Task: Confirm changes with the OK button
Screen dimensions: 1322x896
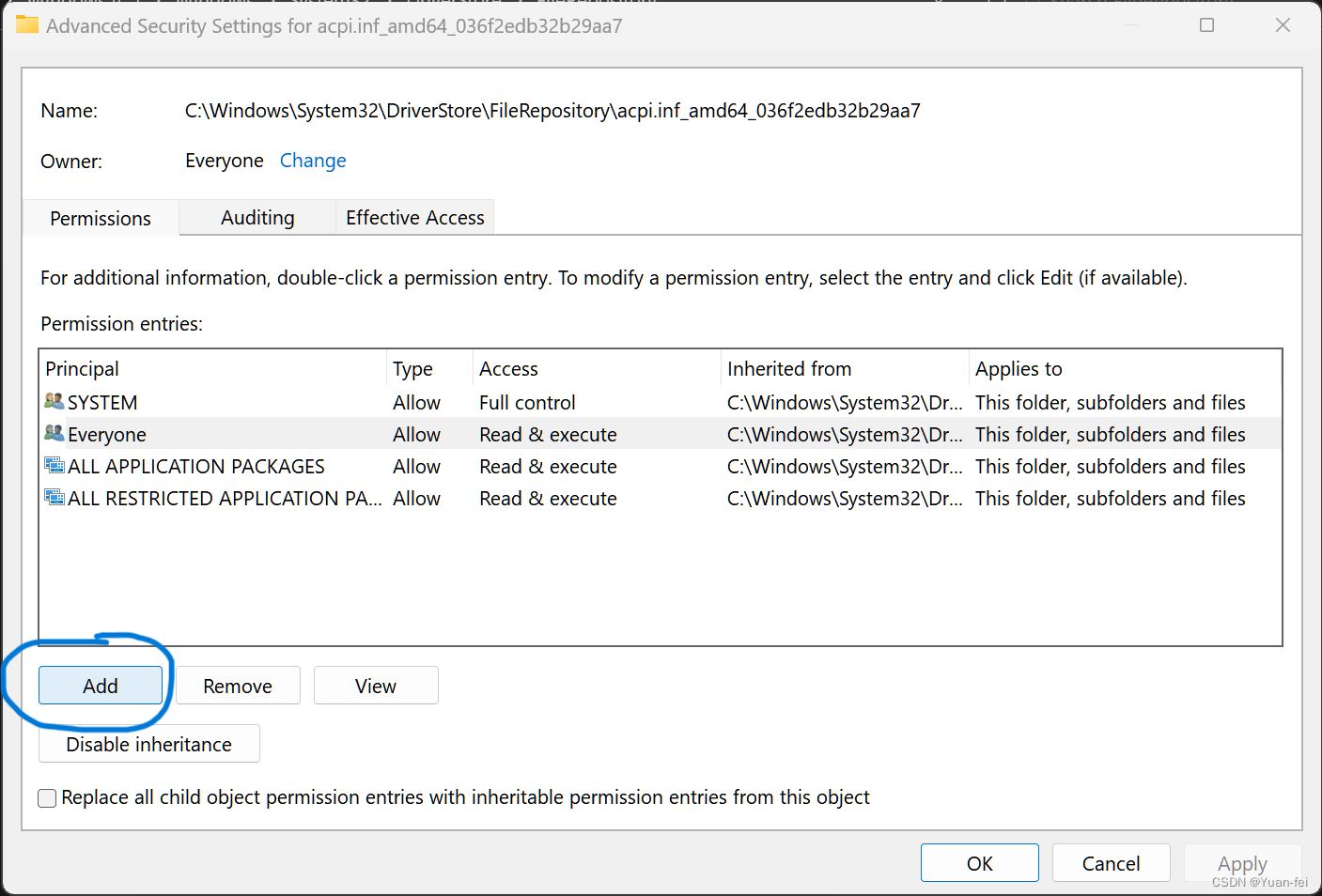Action: tap(979, 862)
